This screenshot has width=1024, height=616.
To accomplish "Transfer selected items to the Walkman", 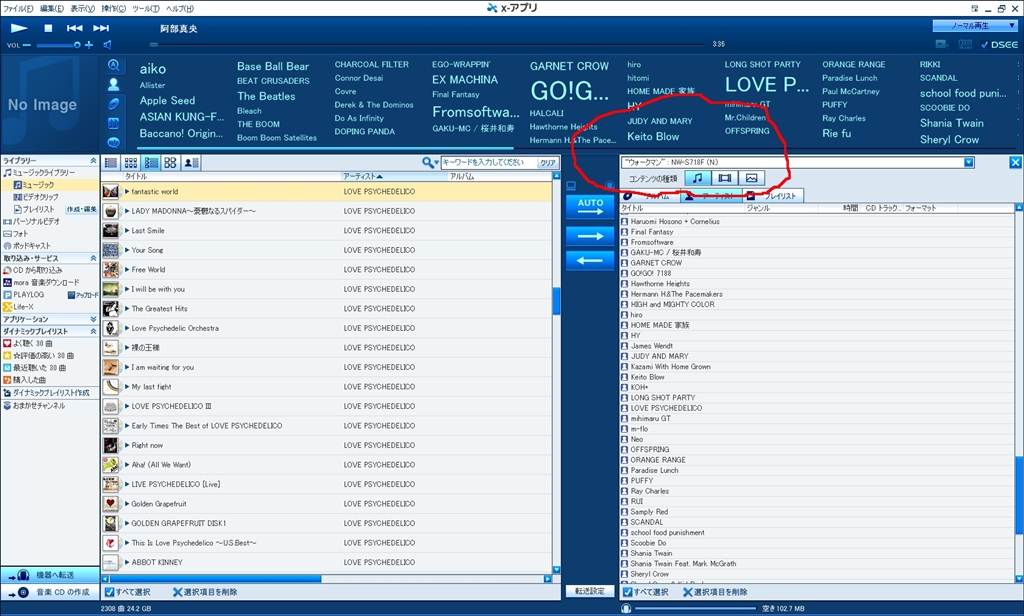I will pyautogui.click(x=590, y=236).
